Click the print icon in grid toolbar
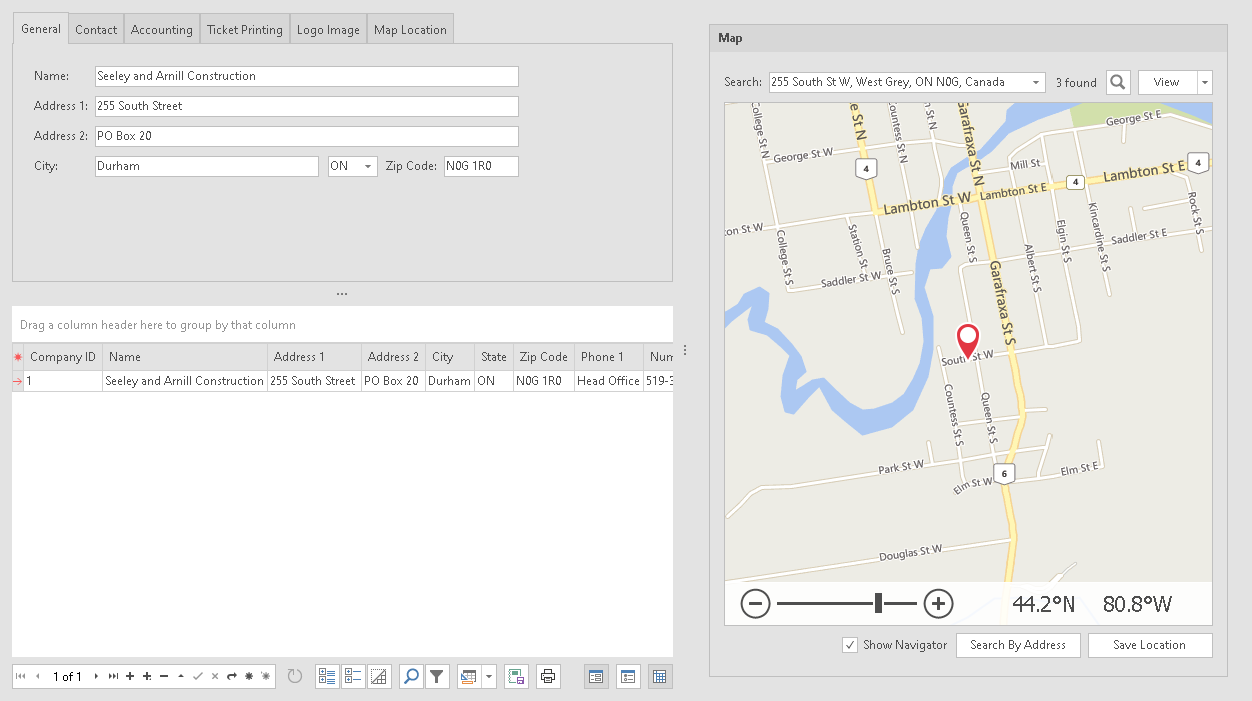The height and width of the screenshot is (701, 1252). pyautogui.click(x=548, y=677)
